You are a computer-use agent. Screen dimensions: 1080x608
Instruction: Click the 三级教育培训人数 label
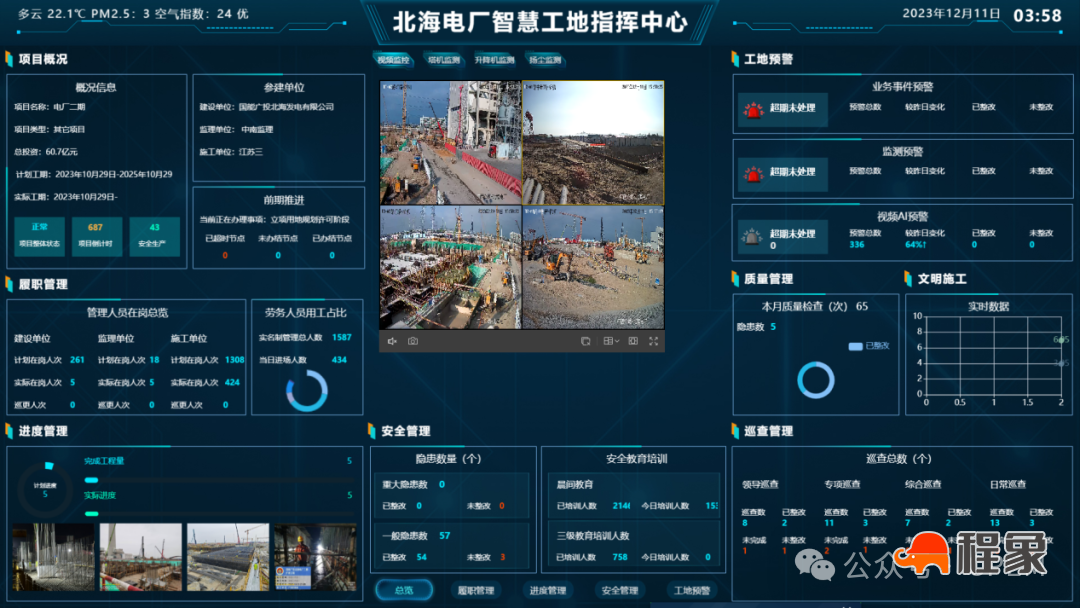[x=593, y=536]
